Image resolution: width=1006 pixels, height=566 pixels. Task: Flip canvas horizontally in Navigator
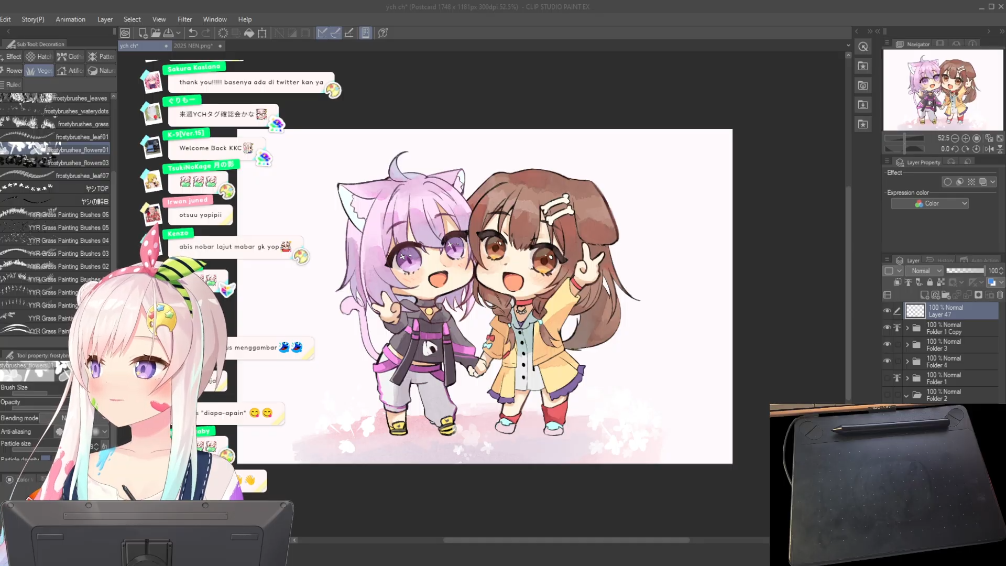pyautogui.click(x=989, y=149)
